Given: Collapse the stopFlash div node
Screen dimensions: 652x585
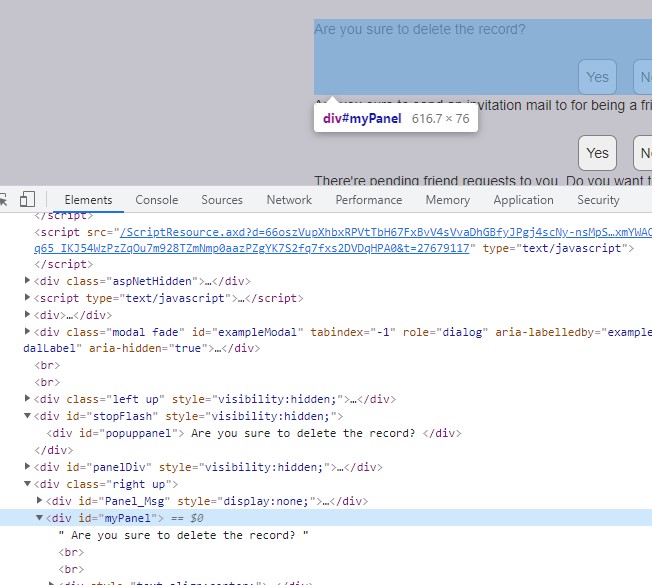Looking at the screenshot, I should pyautogui.click(x=27, y=415).
